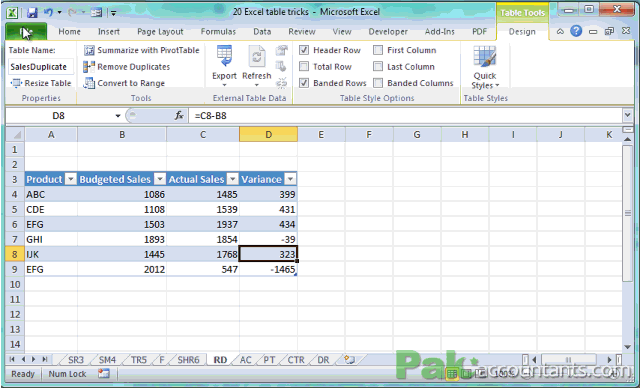The width and height of the screenshot is (640, 388).
Task: Open the Developer ribbon tab
Action: pos(388,31)
